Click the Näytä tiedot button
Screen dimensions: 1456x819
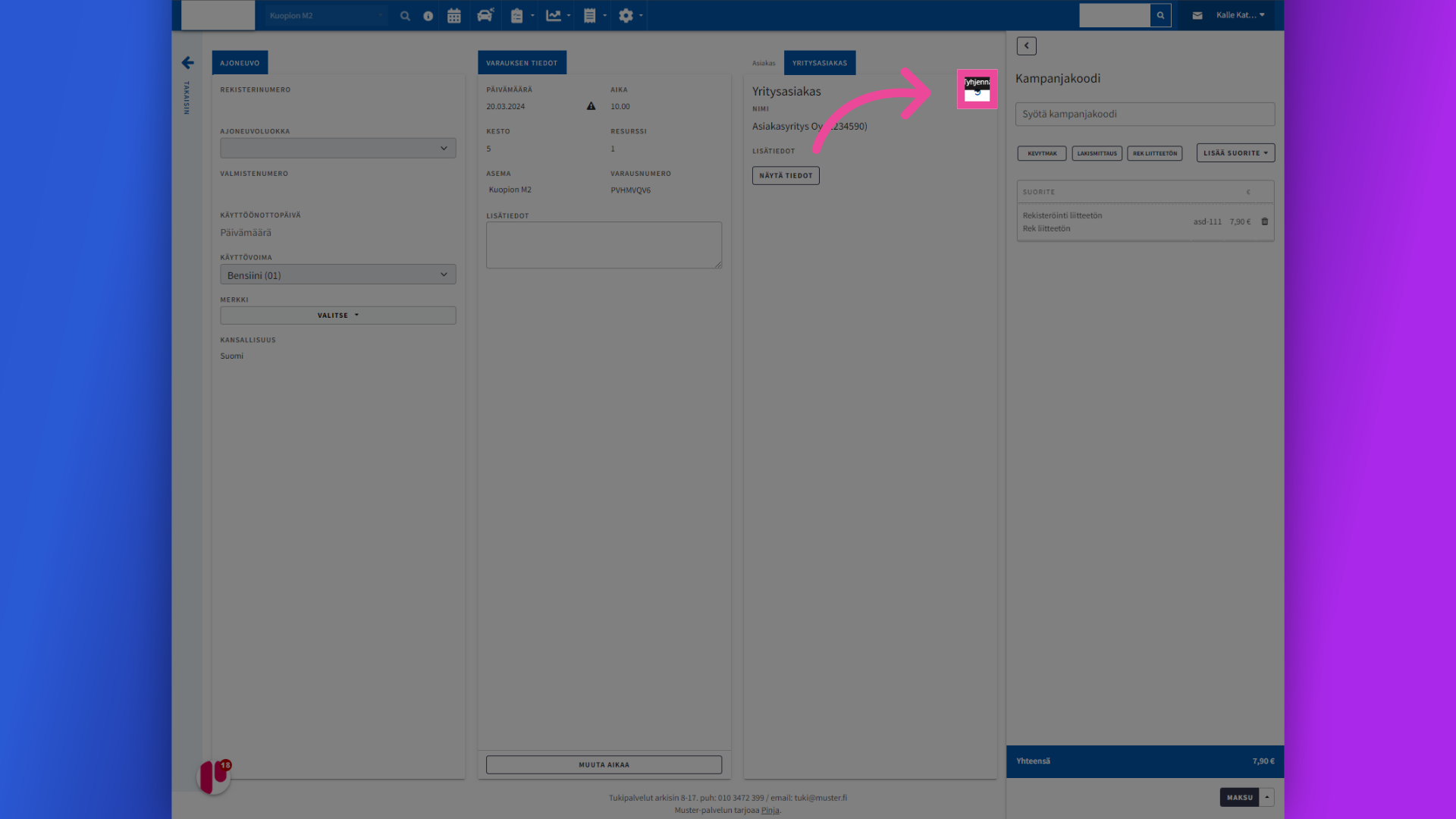click(x=786, y=175)
